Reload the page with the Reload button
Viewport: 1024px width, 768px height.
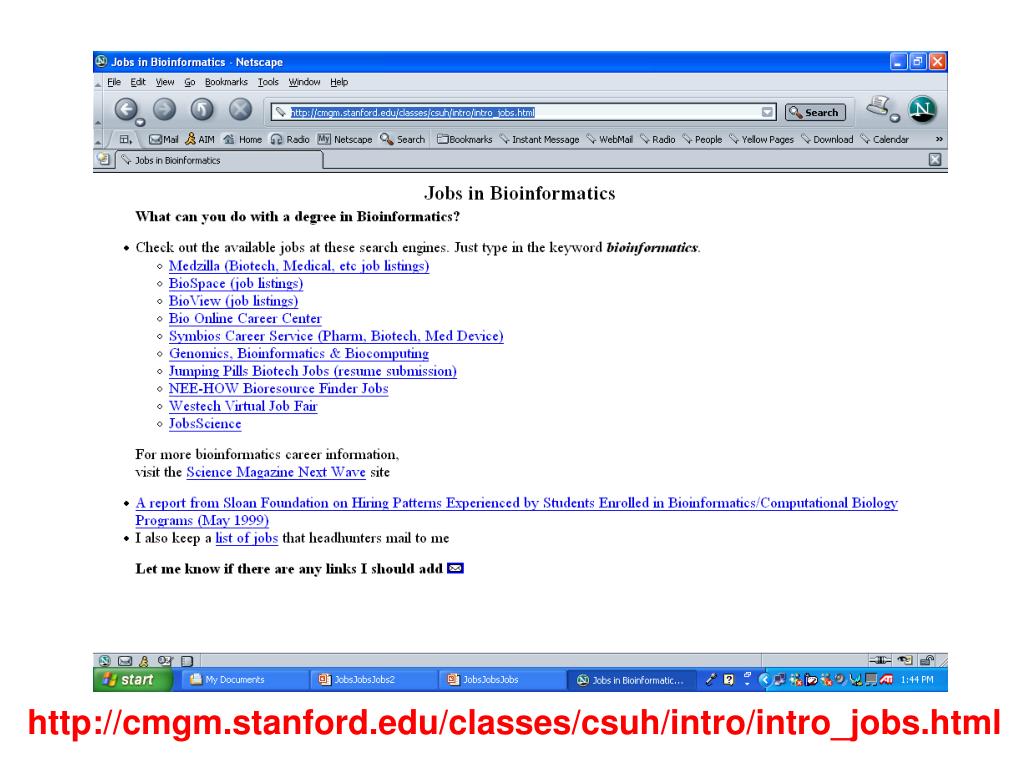[x=202, y=110]
